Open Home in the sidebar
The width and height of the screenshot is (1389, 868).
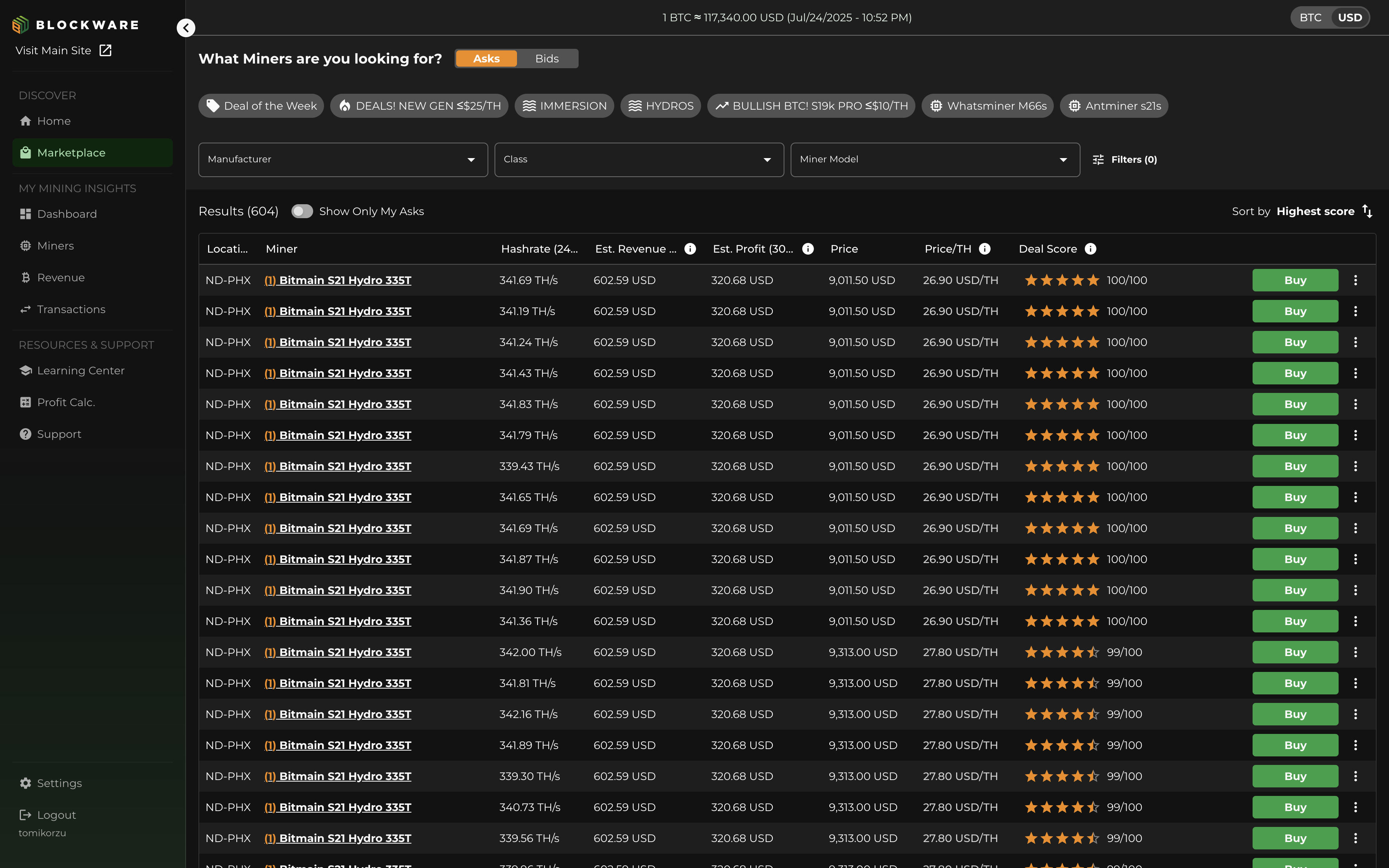pyautogui.click(x=92, y=121)
